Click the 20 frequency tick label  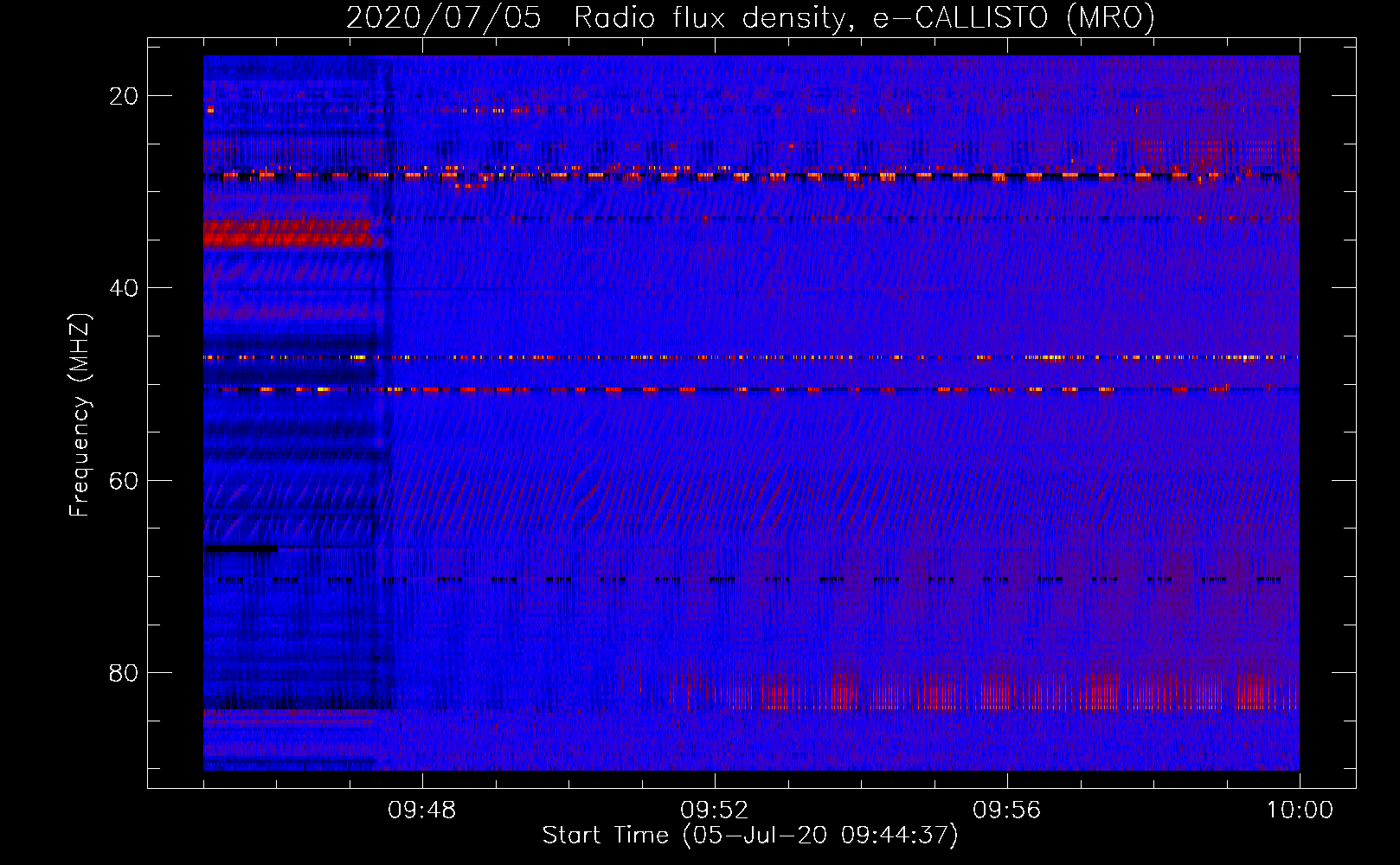[x=124, y=96]
